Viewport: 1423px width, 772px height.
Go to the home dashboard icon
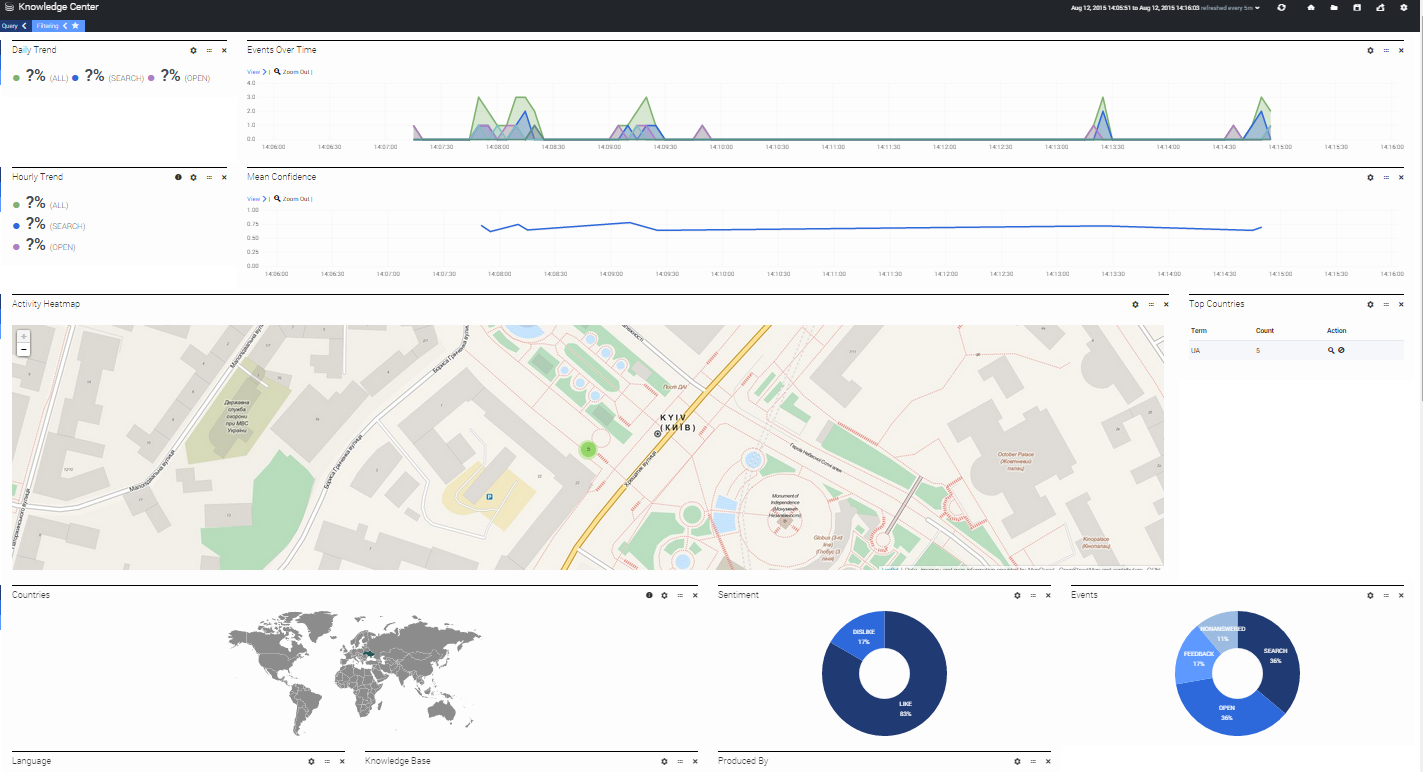(x=1311, y=7)
